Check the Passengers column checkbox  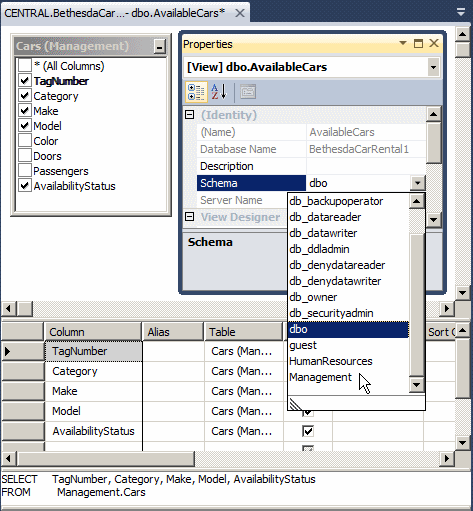[x=25, y=171]
